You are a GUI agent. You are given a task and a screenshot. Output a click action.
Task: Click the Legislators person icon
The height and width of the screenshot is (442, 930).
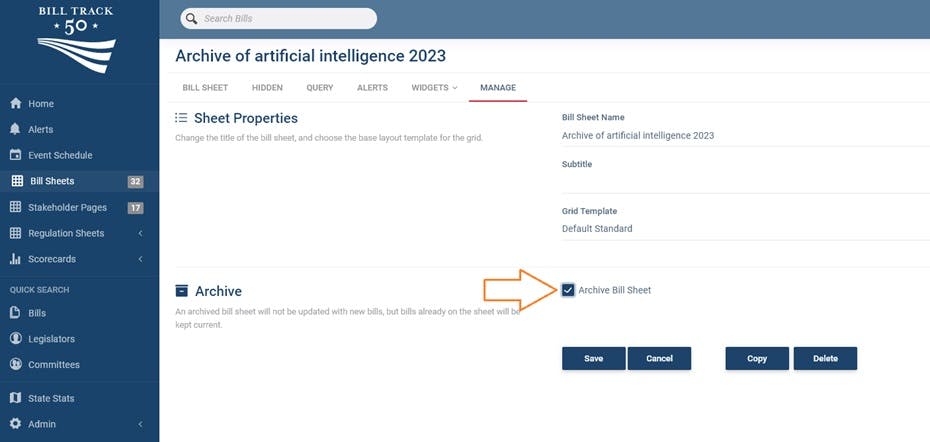click(15, 339)
